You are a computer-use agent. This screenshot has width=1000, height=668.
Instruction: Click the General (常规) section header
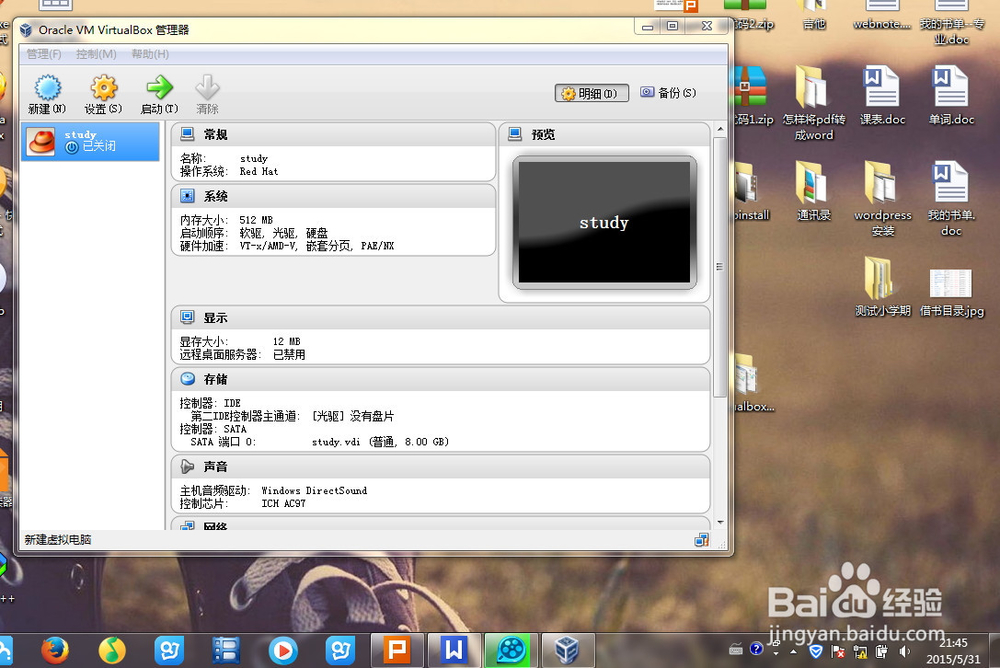coord(333,135)
